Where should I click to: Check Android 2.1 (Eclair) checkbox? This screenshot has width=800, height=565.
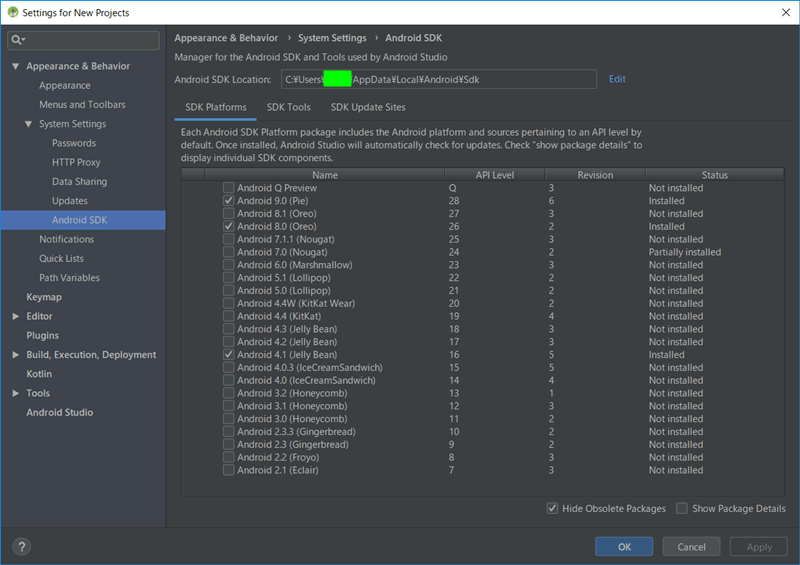point(229,470)
